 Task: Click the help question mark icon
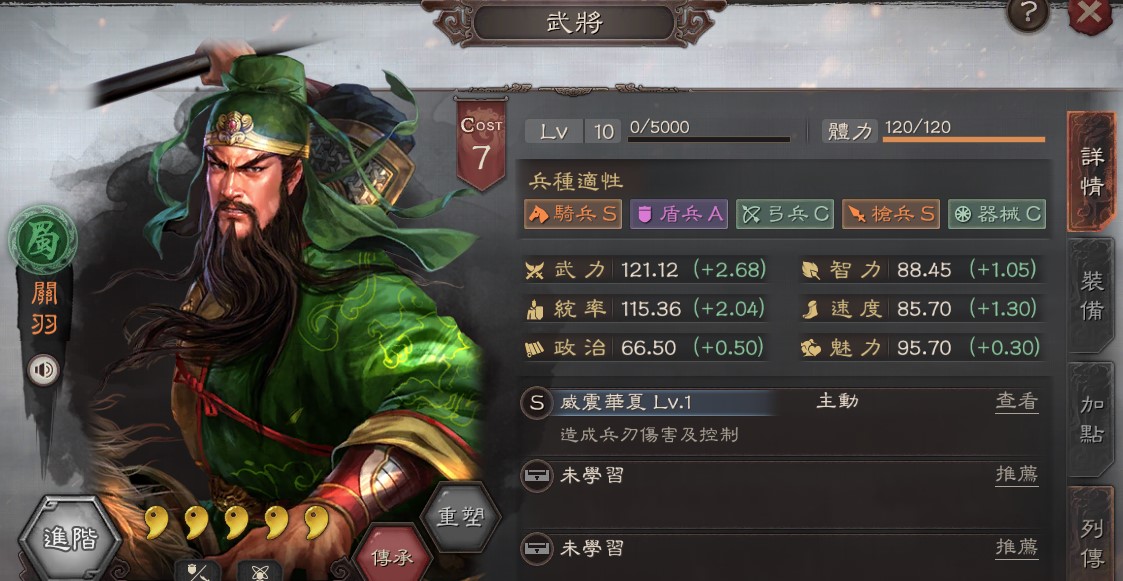click(x=1028, y=13)
